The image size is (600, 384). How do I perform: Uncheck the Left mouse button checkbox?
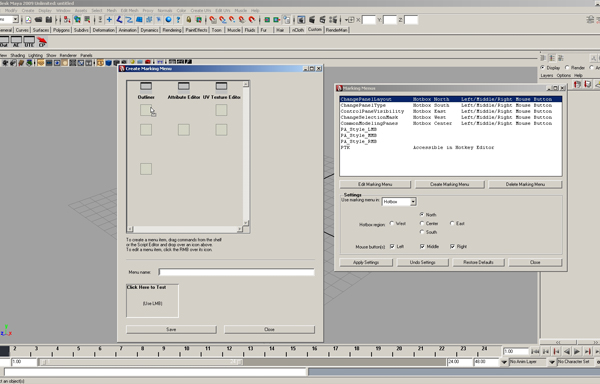click(392, 247)
